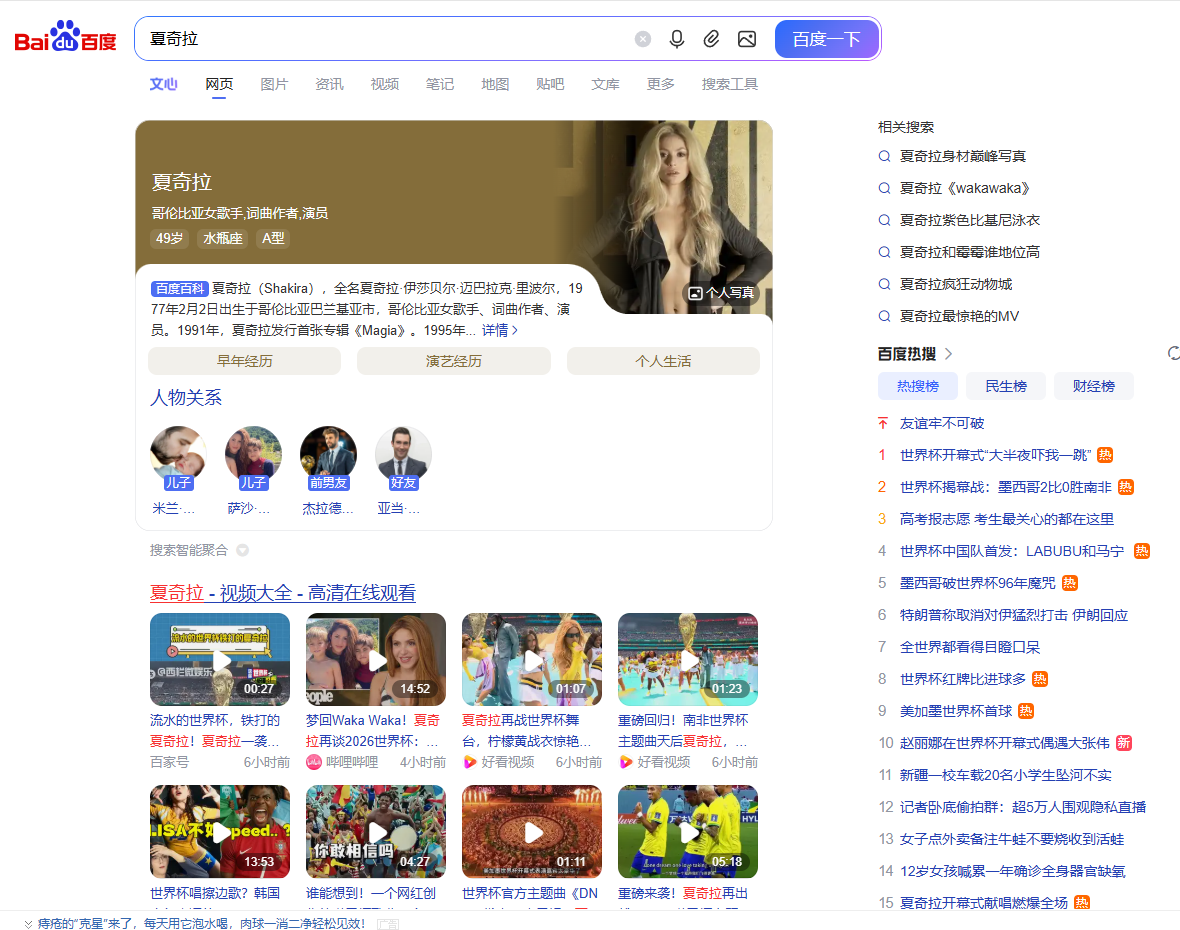Open 搜索工具 options
Screen dimensions: 1180x930
[729, 84]
